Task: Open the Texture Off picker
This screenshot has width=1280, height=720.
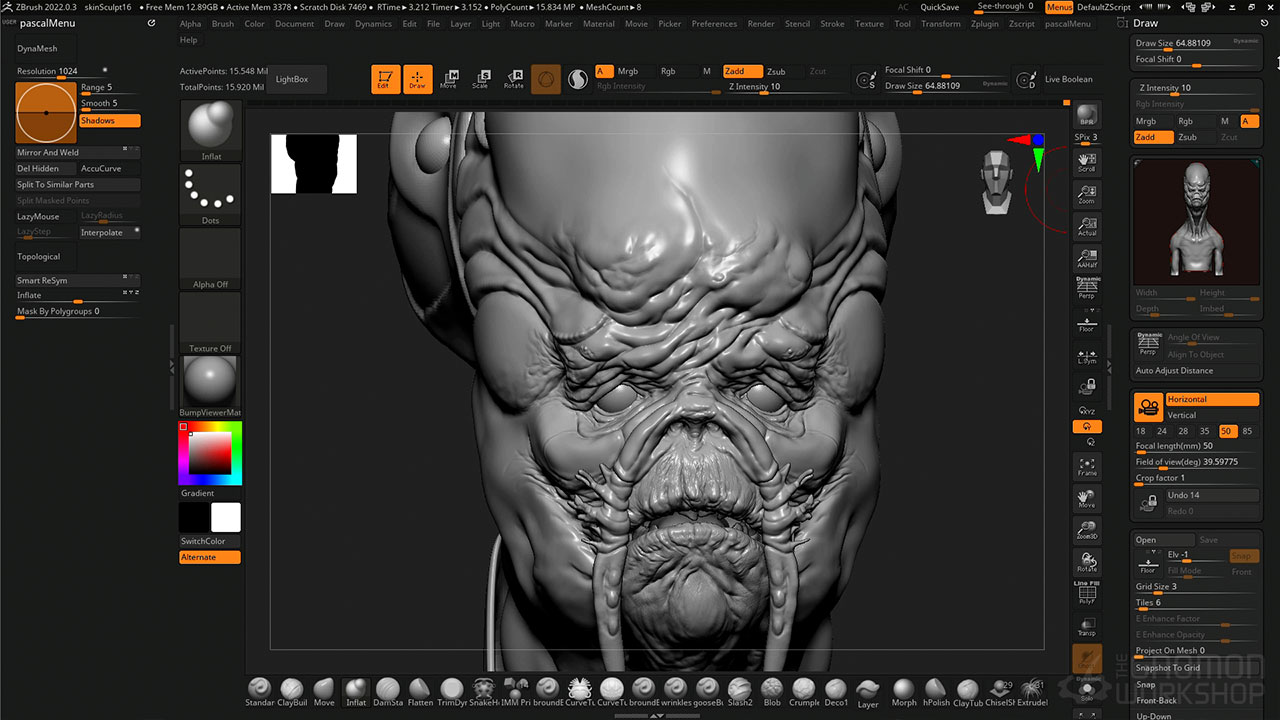Action: [x=210, y=322]
